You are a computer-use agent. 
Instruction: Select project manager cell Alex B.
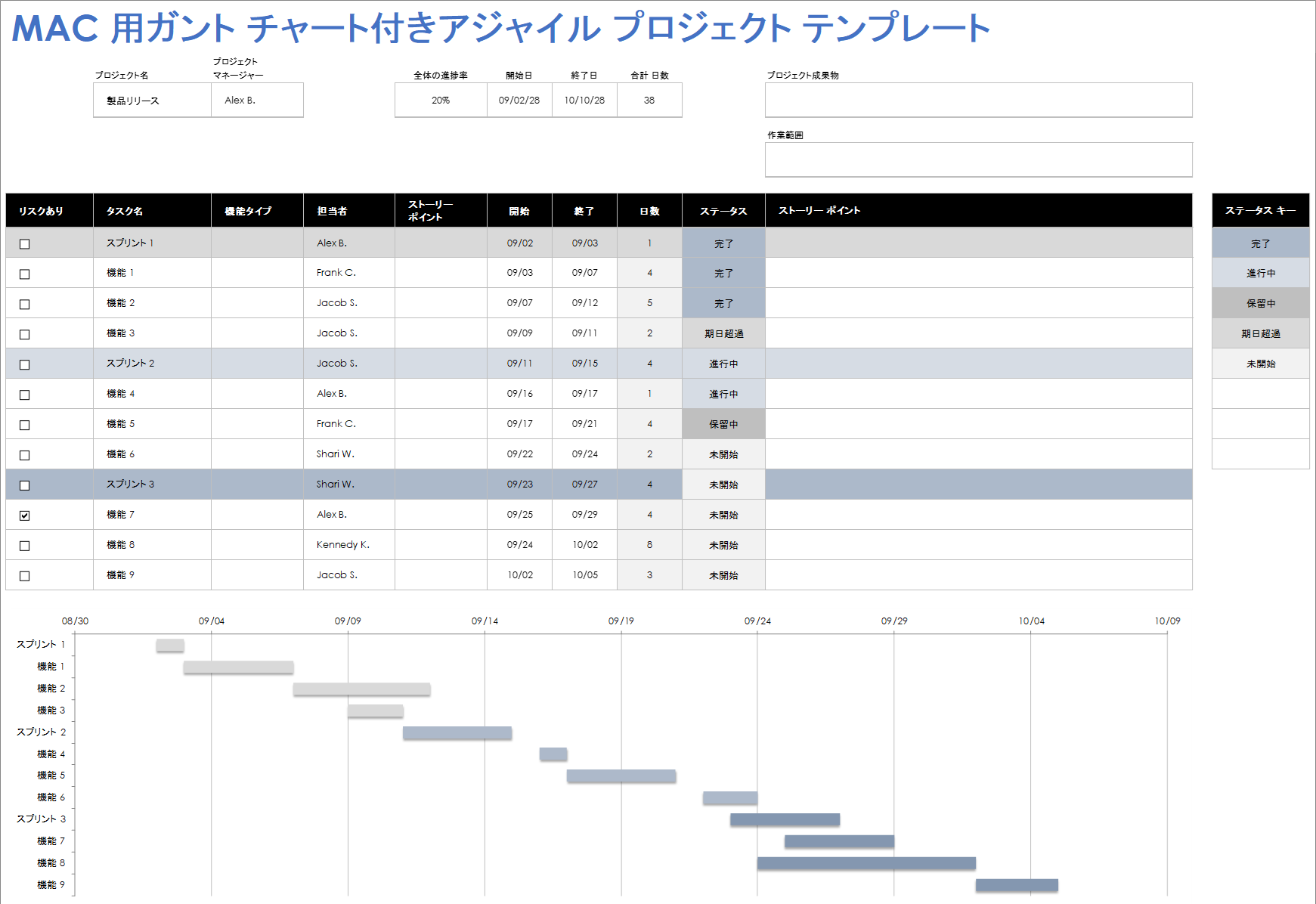tap(257, 100)
